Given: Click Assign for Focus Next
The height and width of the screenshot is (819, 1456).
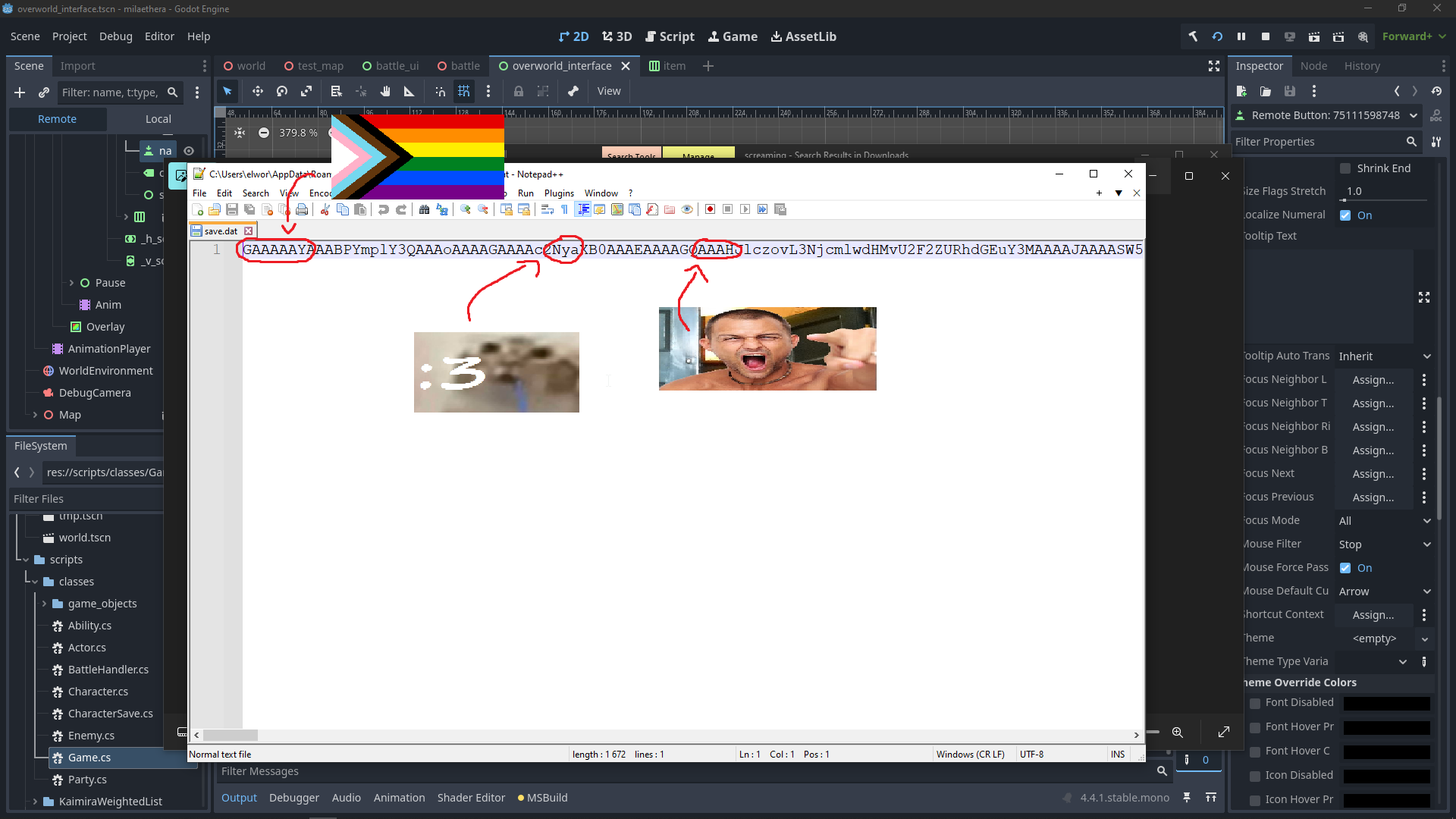Looking at the screenshot, I should [1373, 474].
